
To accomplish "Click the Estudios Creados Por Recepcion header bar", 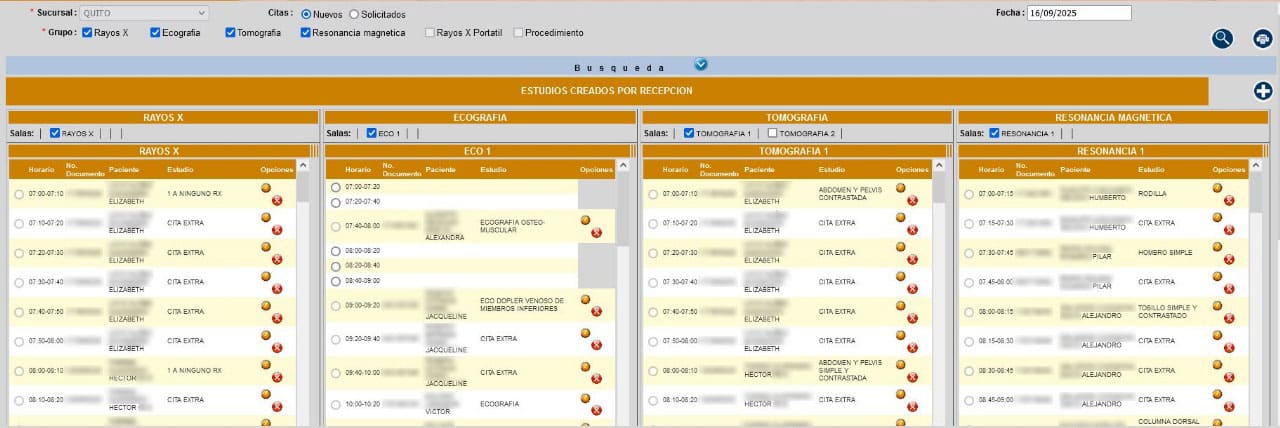I will click(x=607, y=91).
